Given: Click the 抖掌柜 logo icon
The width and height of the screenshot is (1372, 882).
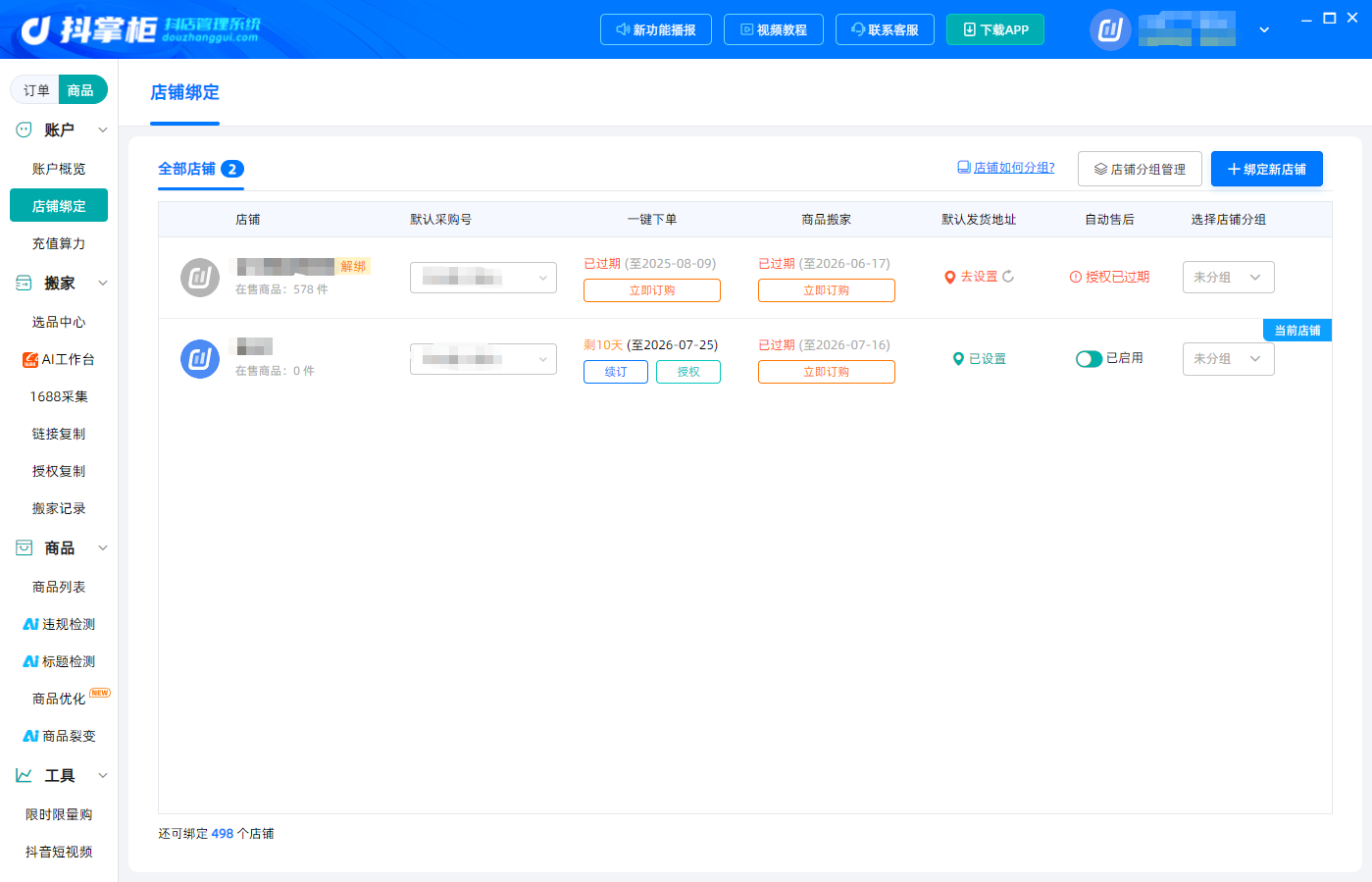Looking at the screenshot, I should tap(35, 30).
